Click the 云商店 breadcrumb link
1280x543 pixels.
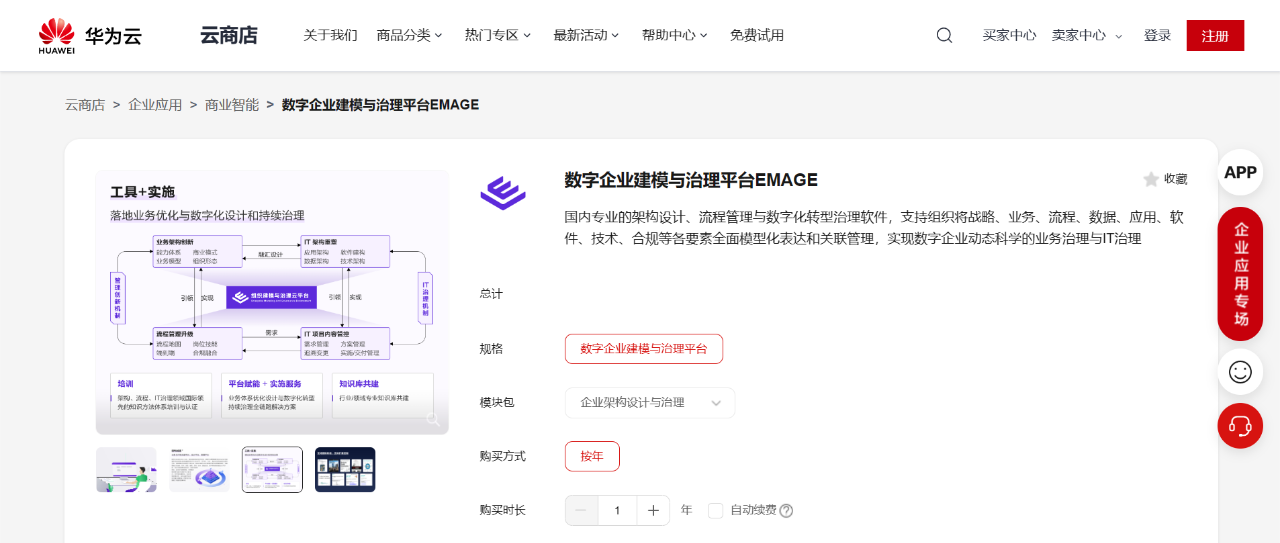point(85,104)
